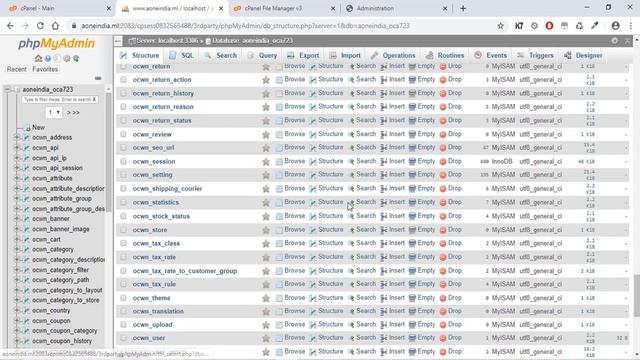Image resolution: width=640 pixels, height=360 pixels.
Task: Open Chrome profile avatar
Action: tap(616, 26)
